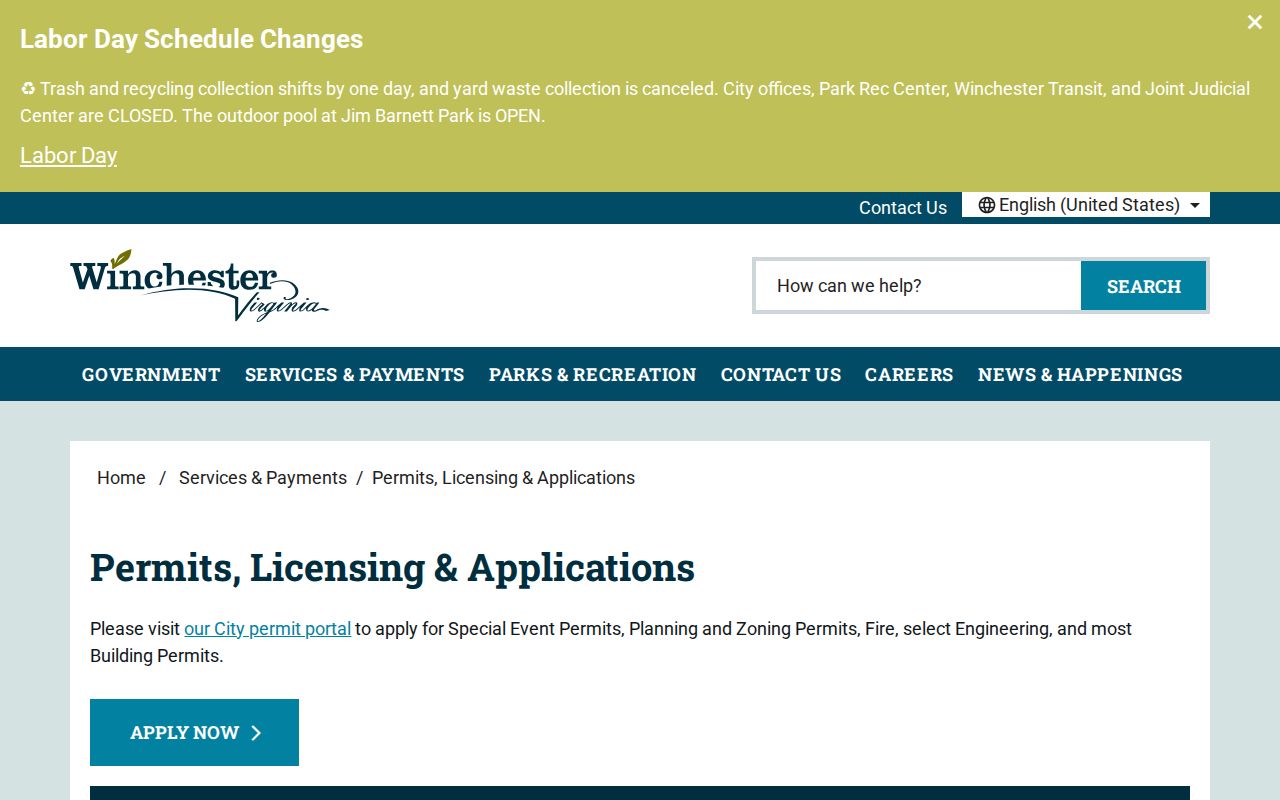Click the 'Permits, Licensing & Applications' page heading
Screen dimensions: 1280x800
point(392,568)
